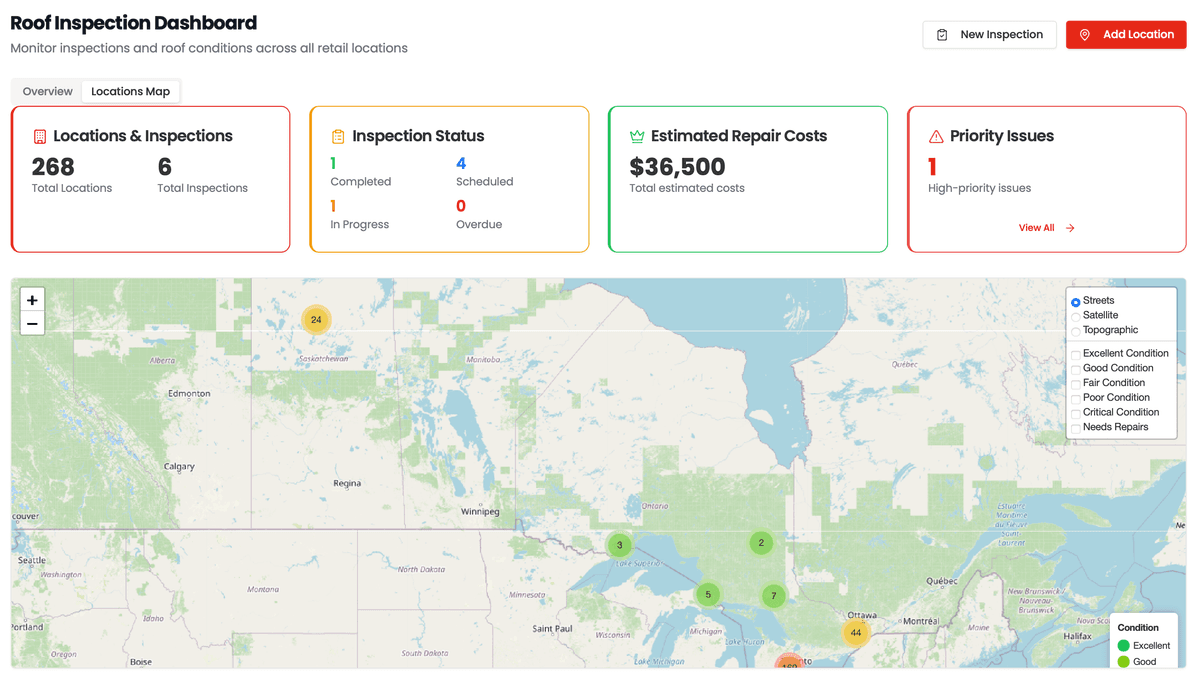Click the cluster marker labeled 3 near Lake Superior

click(619, 544)
